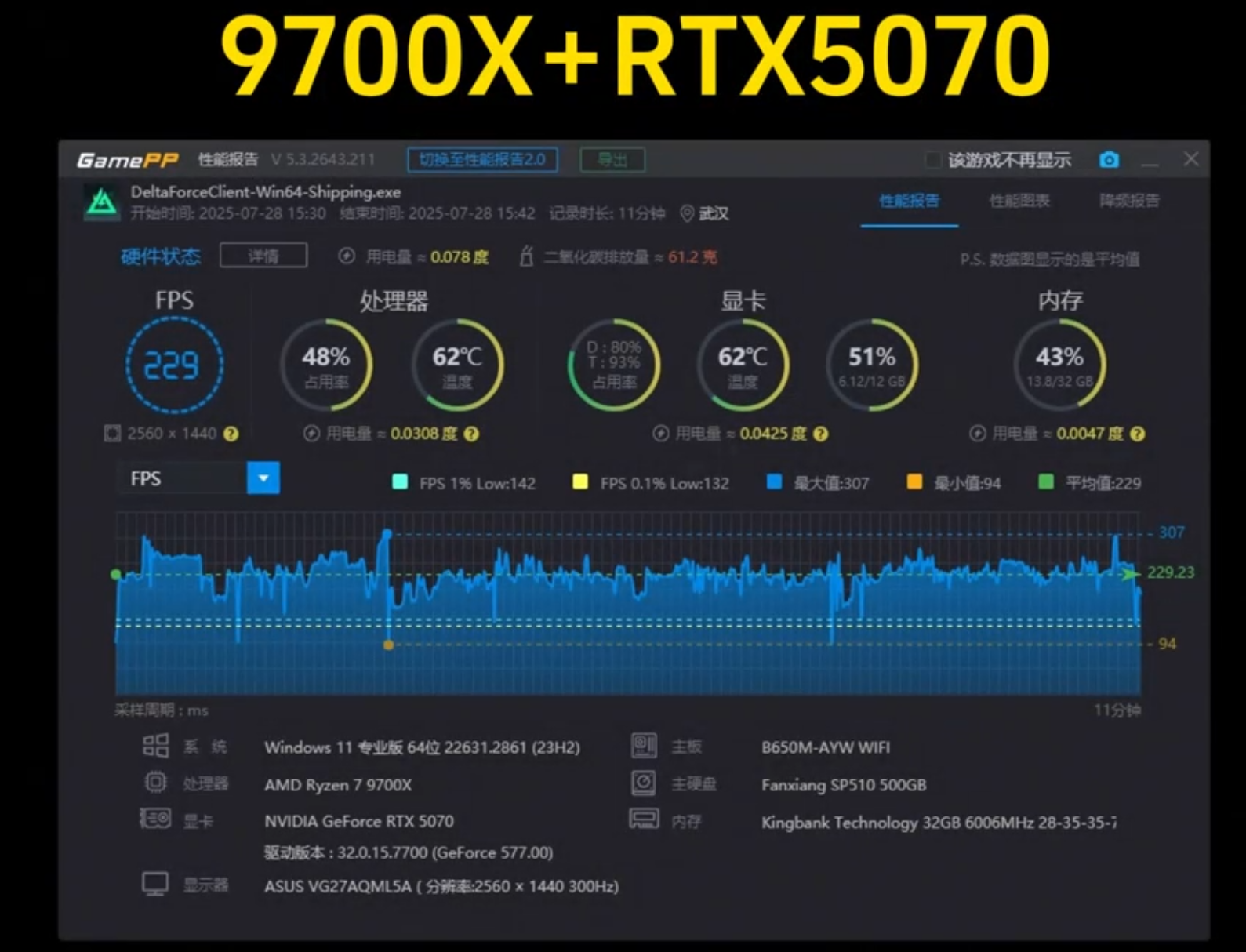Click the 最大值 blue legend swatch
1246x952 pixels.
pyautogui.click(x=774, y=481)
